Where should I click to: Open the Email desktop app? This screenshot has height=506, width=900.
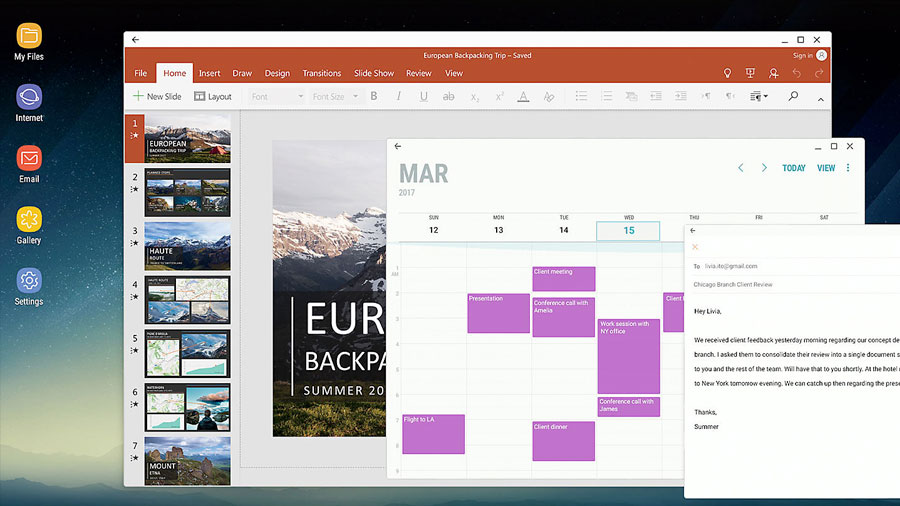pos(29,165)
